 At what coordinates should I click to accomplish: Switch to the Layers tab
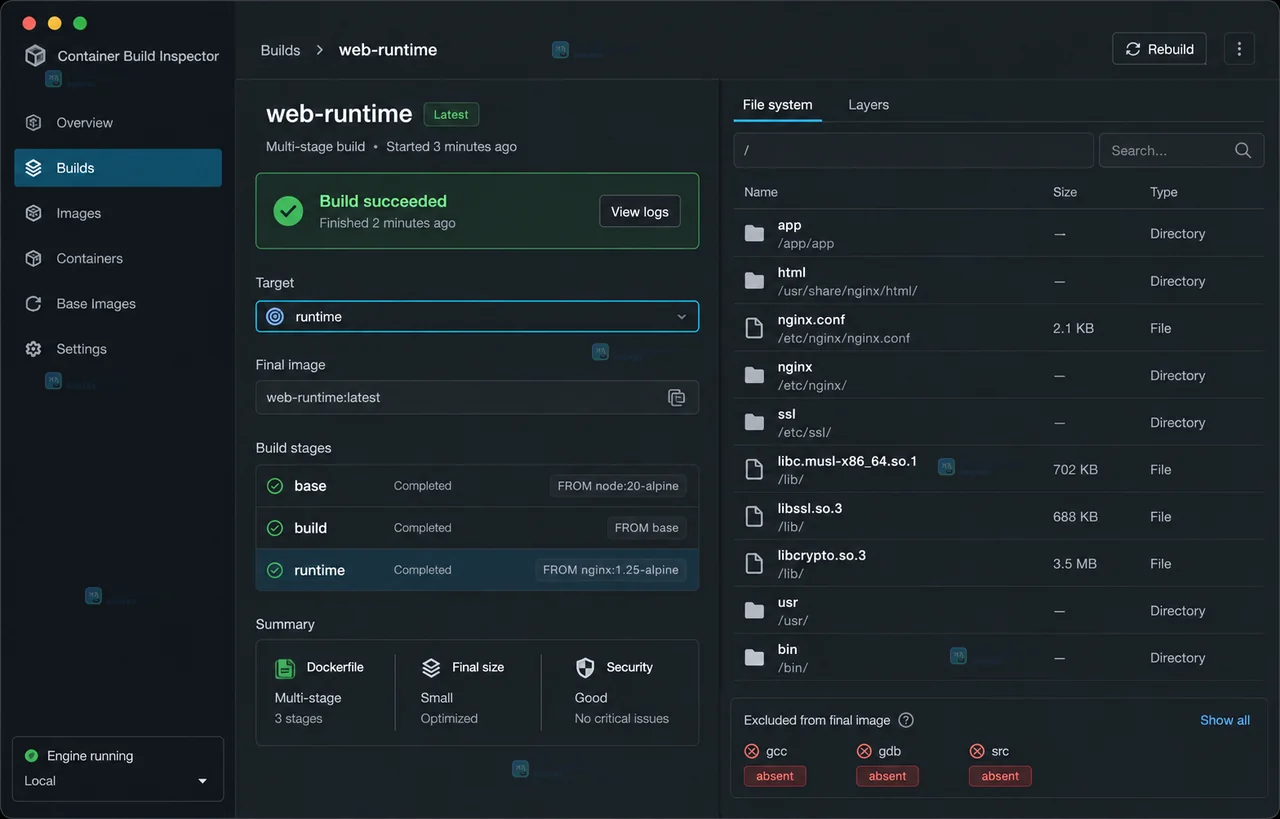point(868,105)
